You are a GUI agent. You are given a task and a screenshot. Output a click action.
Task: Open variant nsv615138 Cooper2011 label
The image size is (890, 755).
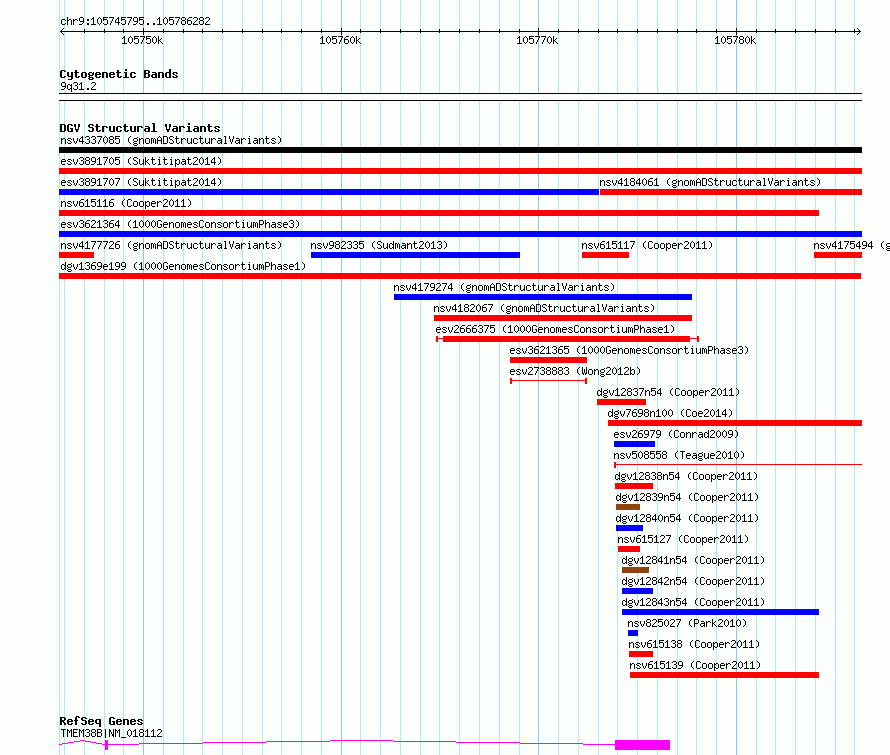694,644
